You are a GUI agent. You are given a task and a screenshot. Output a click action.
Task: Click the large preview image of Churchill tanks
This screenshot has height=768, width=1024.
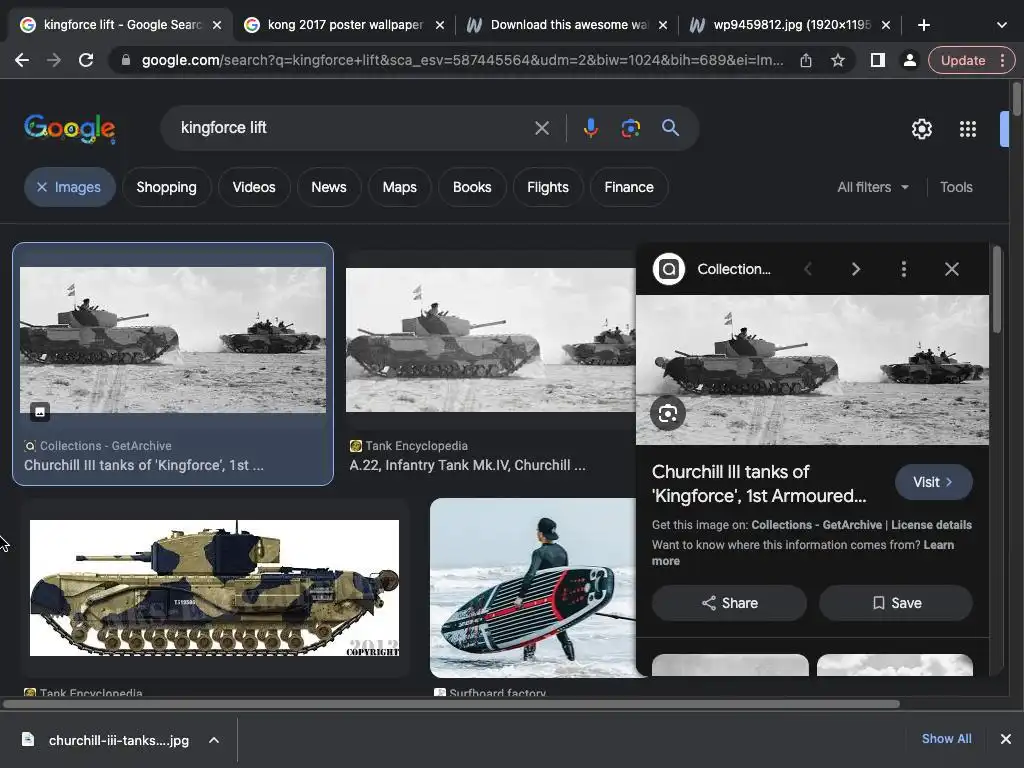pos(812,370)
